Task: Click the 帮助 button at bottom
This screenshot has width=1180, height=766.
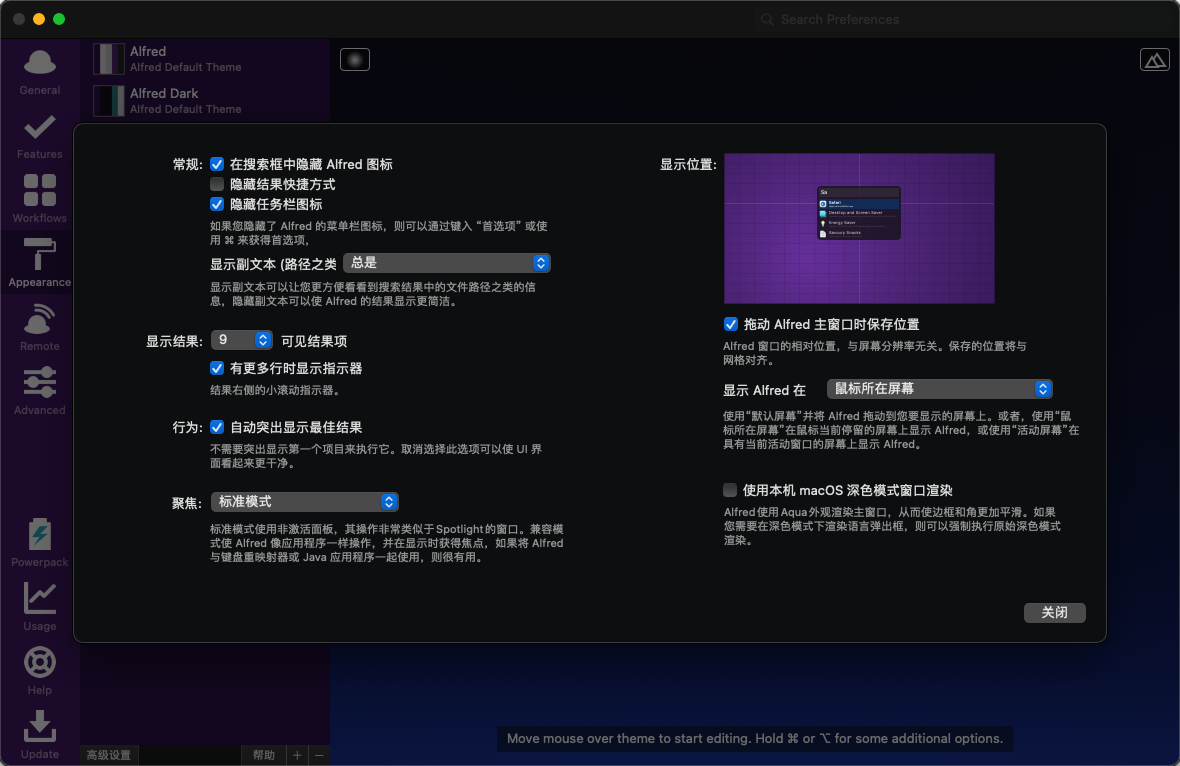Action: tap(263, 755)
